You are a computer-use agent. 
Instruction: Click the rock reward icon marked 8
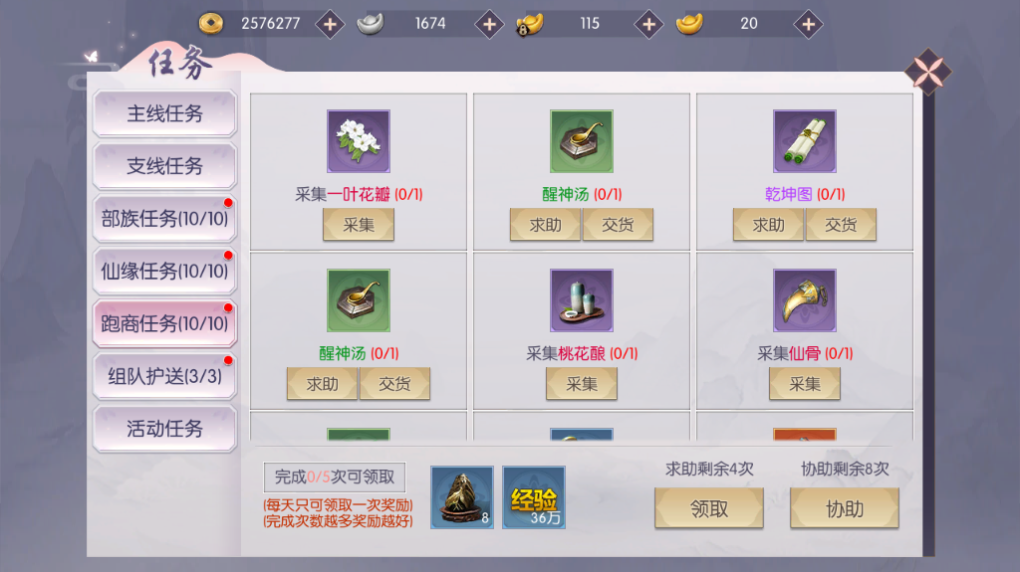[462, 497]
